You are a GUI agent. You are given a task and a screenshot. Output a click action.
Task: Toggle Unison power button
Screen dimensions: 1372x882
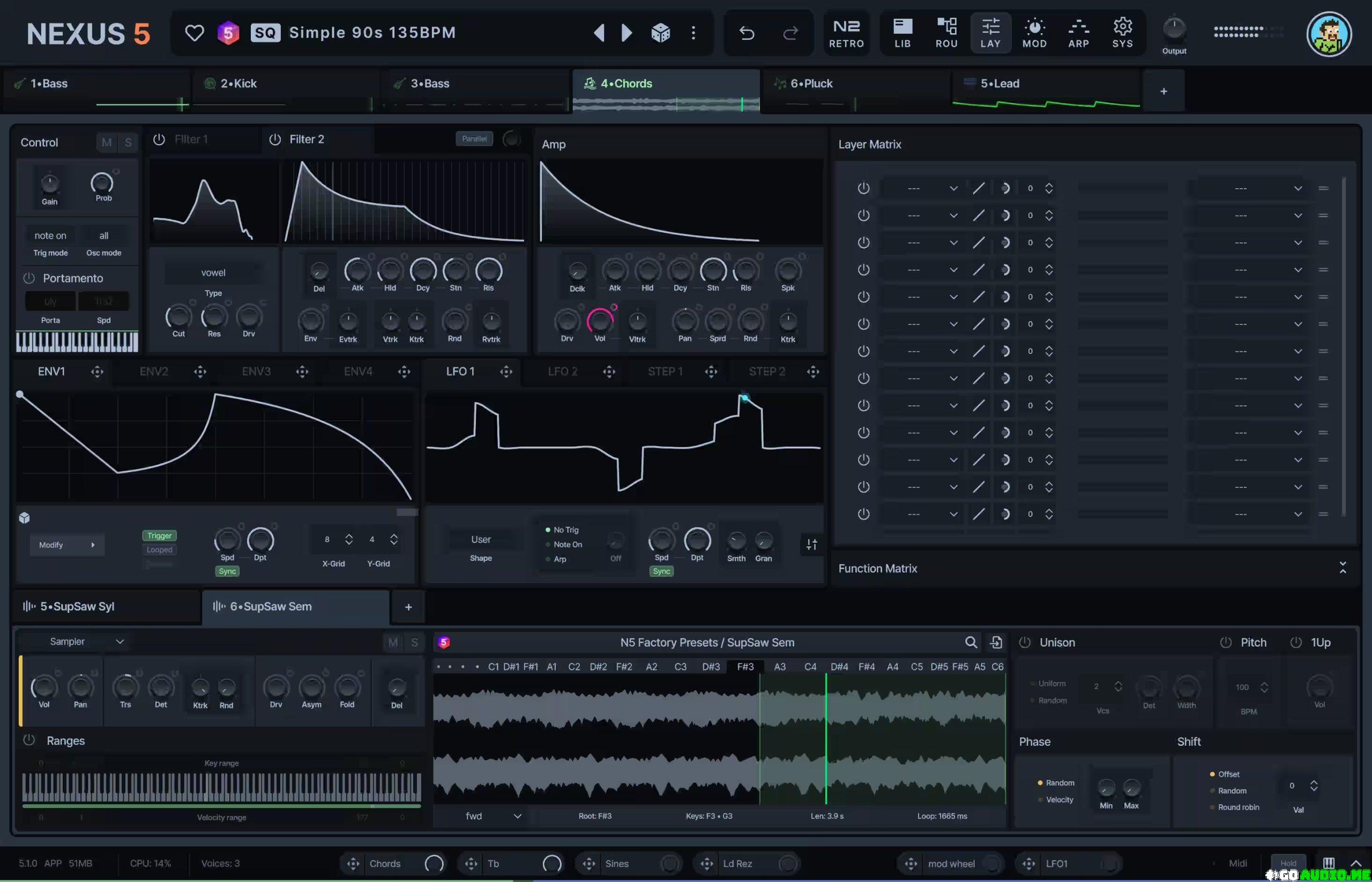point(1025,642)
